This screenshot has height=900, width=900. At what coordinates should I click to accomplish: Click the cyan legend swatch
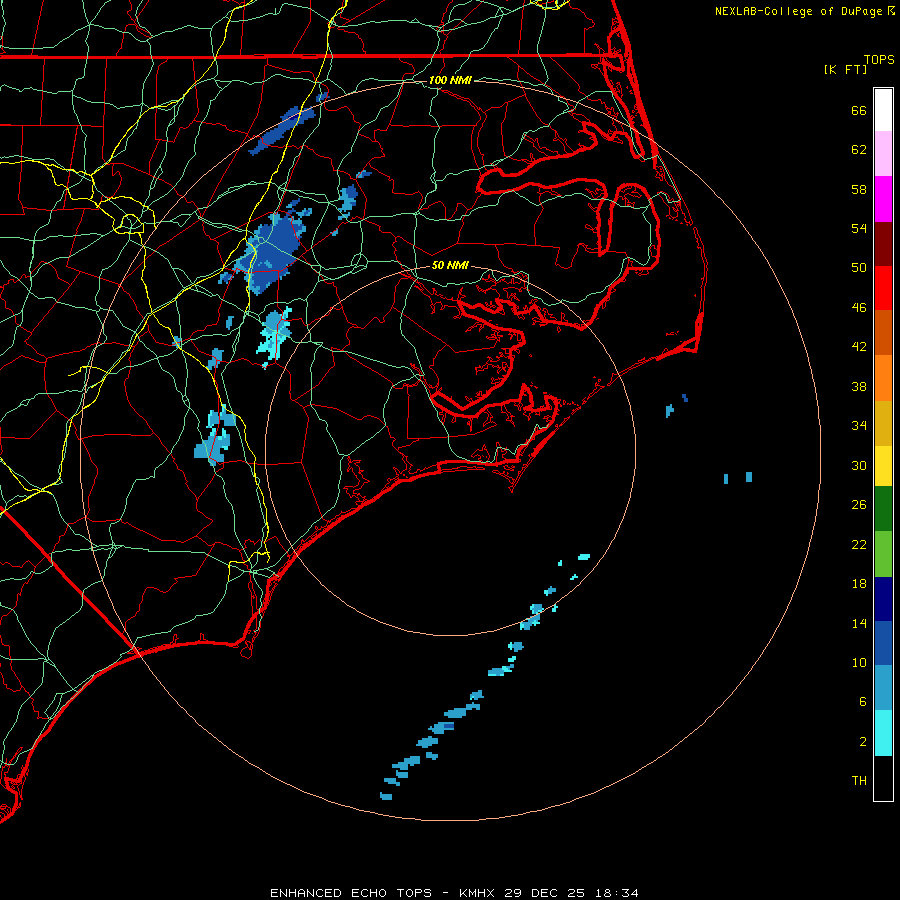pyautogui.click(x=883, y=733)
